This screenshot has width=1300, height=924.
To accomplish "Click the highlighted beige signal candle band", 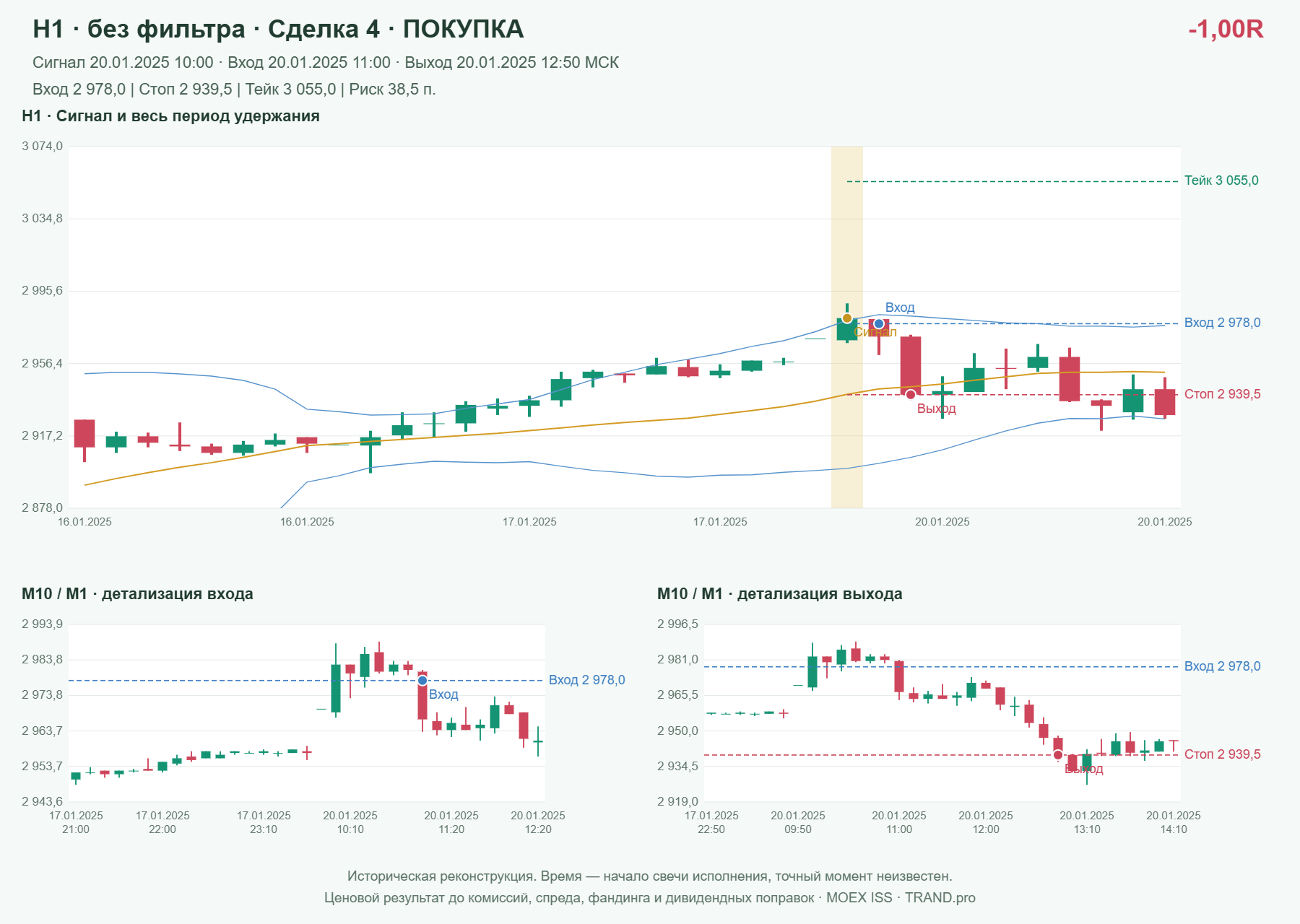I will point(847,327).
